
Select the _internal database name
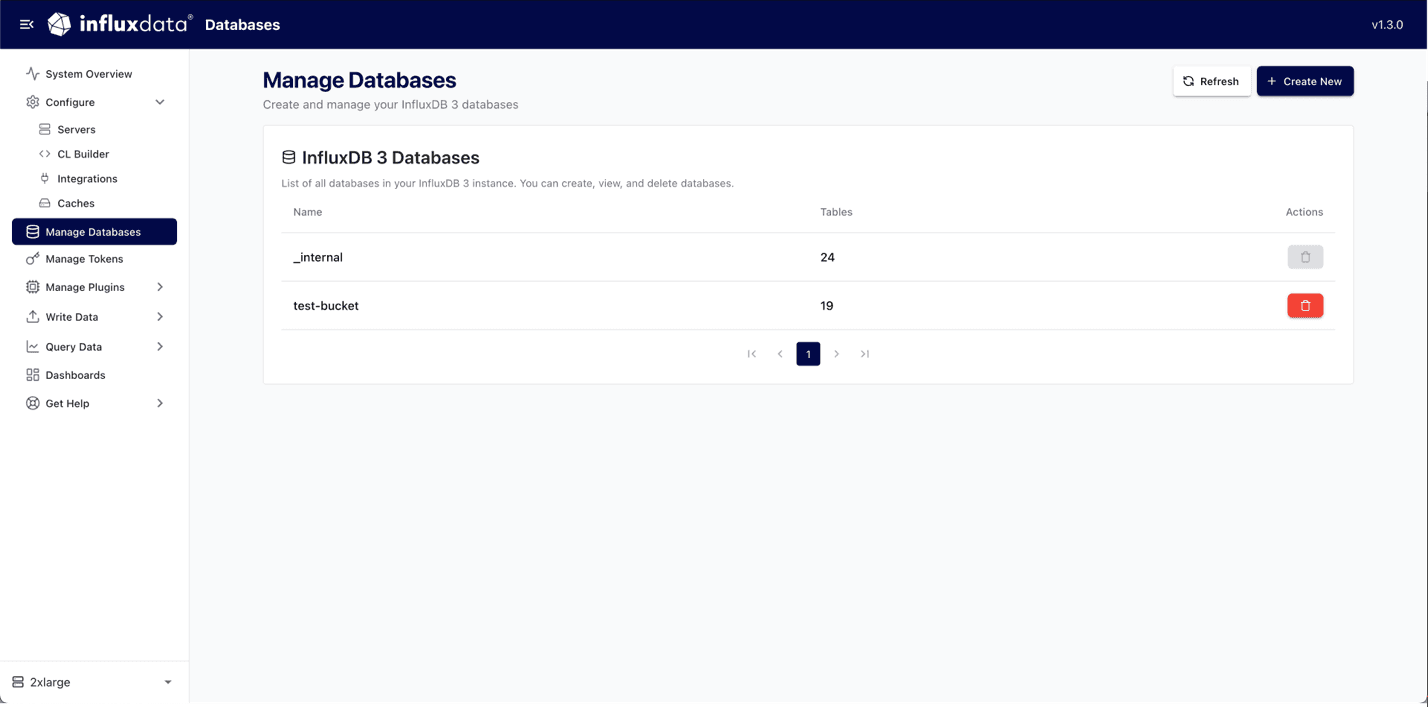318,257
